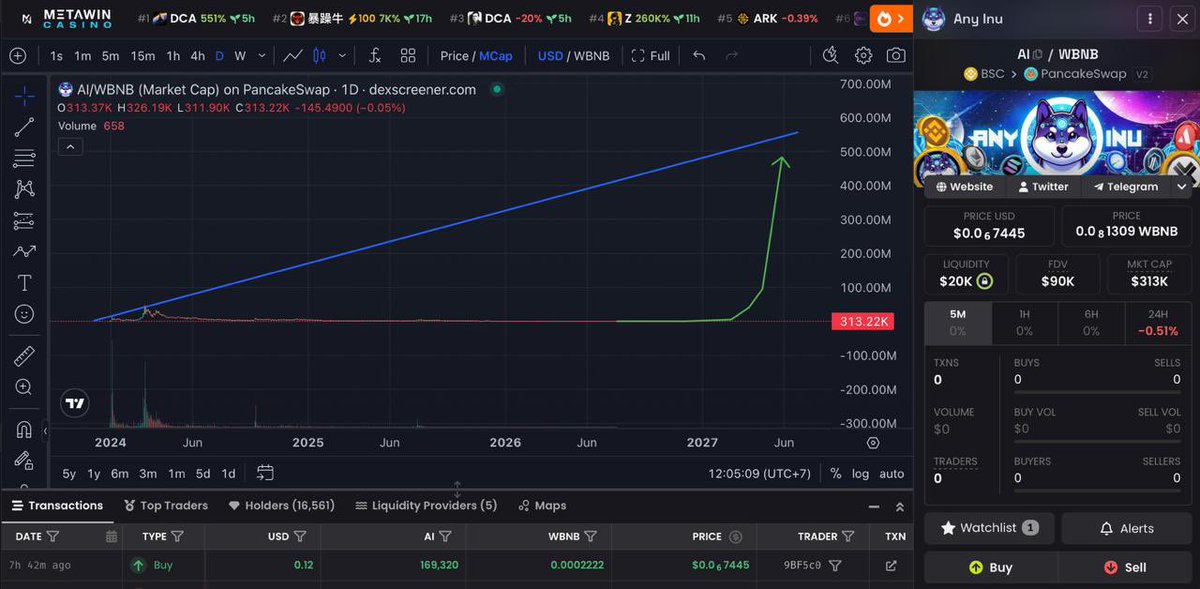The image size is (1200, 589).
Task: Select the 15m timeframe
Action: coord(142,56)
